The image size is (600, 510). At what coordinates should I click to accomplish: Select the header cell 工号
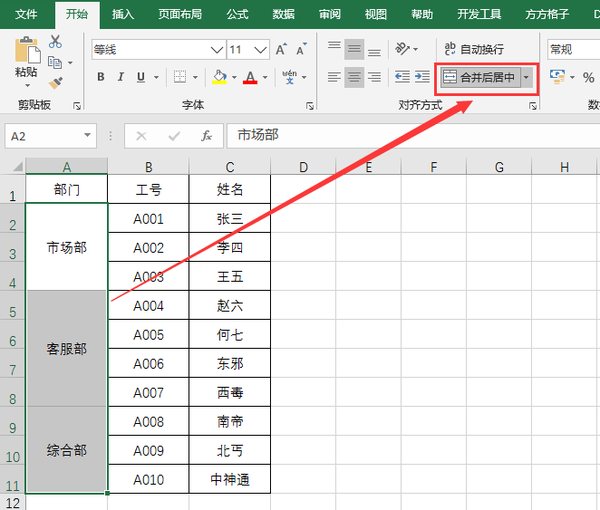pos(148,189)
